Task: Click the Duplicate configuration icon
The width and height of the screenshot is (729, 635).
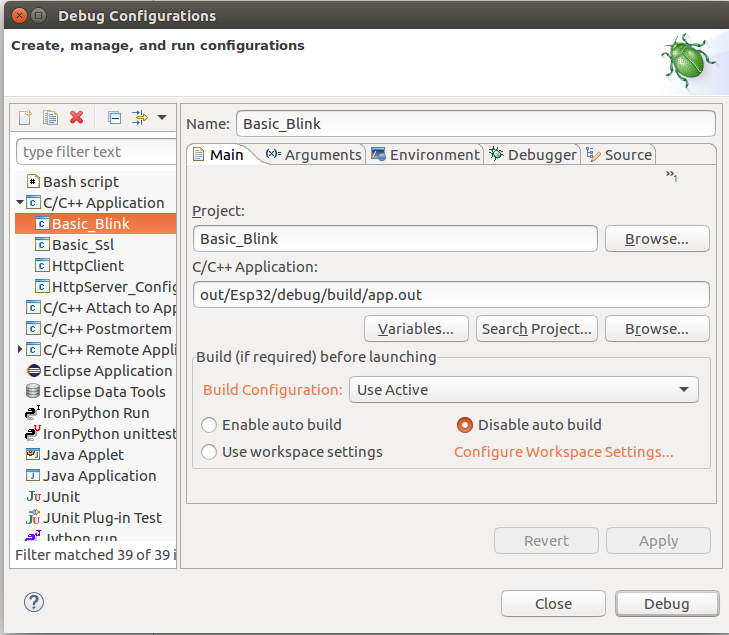Action: pos(50,118)
